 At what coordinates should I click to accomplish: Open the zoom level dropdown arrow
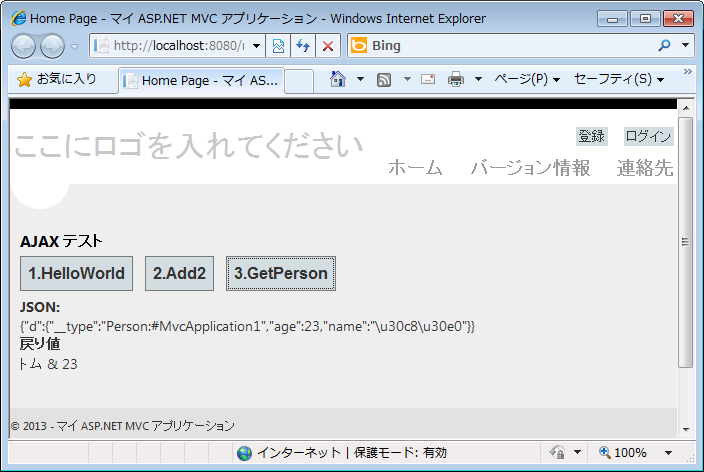[668, 453]
